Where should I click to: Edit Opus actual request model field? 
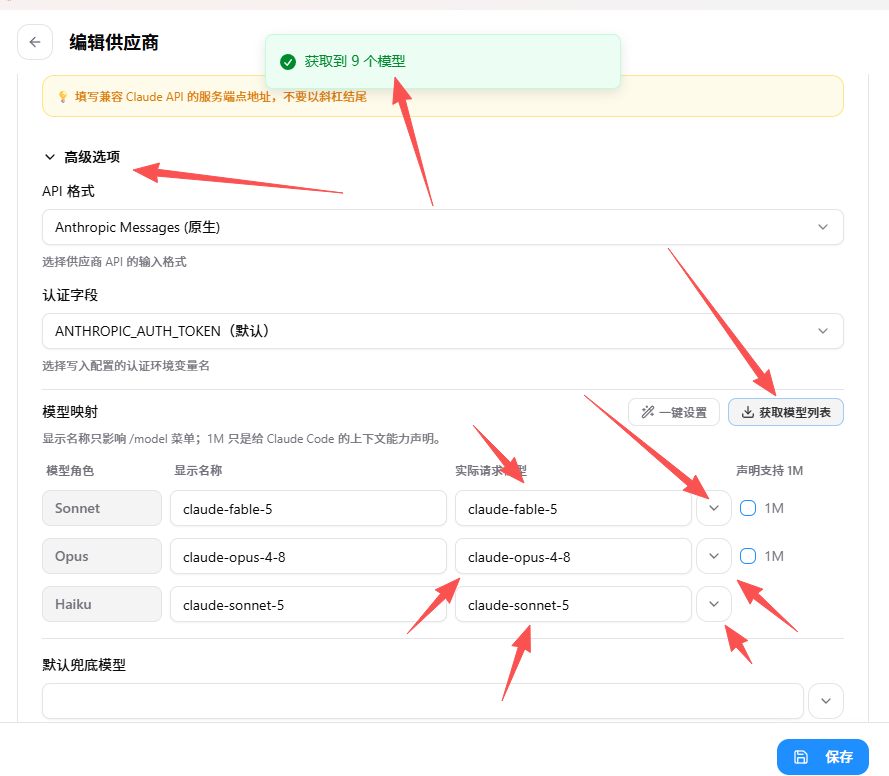[573, 556]
